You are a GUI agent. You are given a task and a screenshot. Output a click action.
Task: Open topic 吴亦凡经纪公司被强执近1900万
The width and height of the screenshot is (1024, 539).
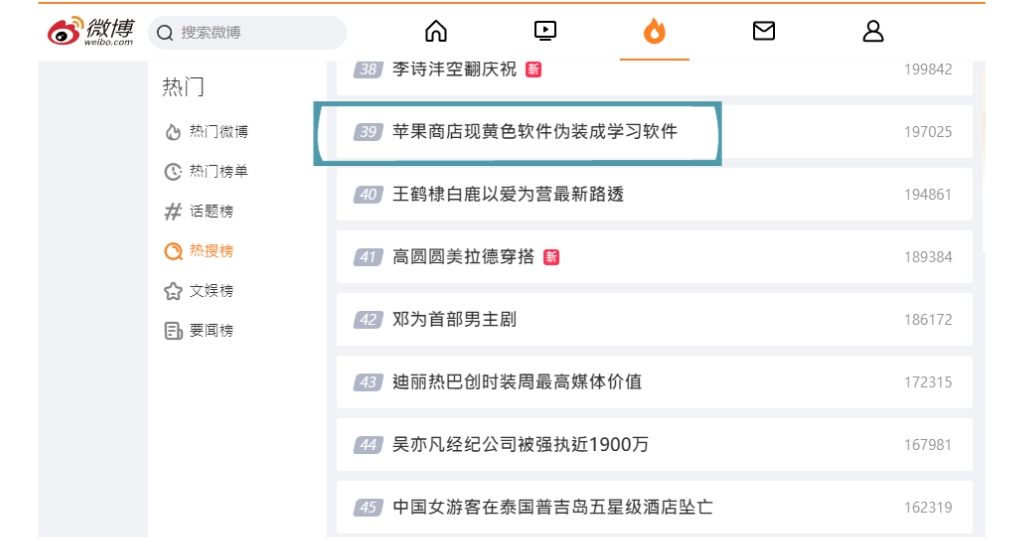click(520, 445)
